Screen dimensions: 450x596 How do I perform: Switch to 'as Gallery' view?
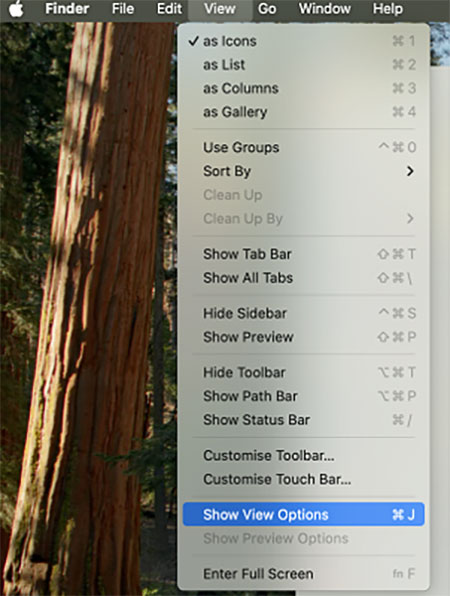pyautogui.click(x=303, y=112)
